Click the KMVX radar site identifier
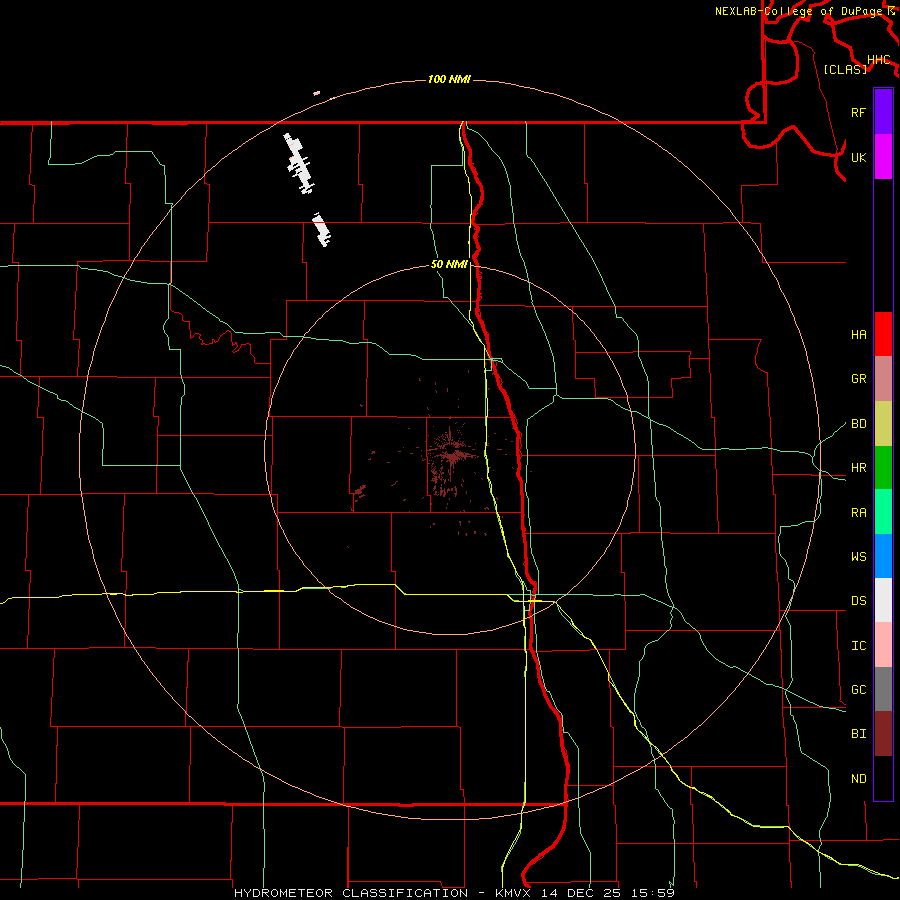 (x=515, y=893)
